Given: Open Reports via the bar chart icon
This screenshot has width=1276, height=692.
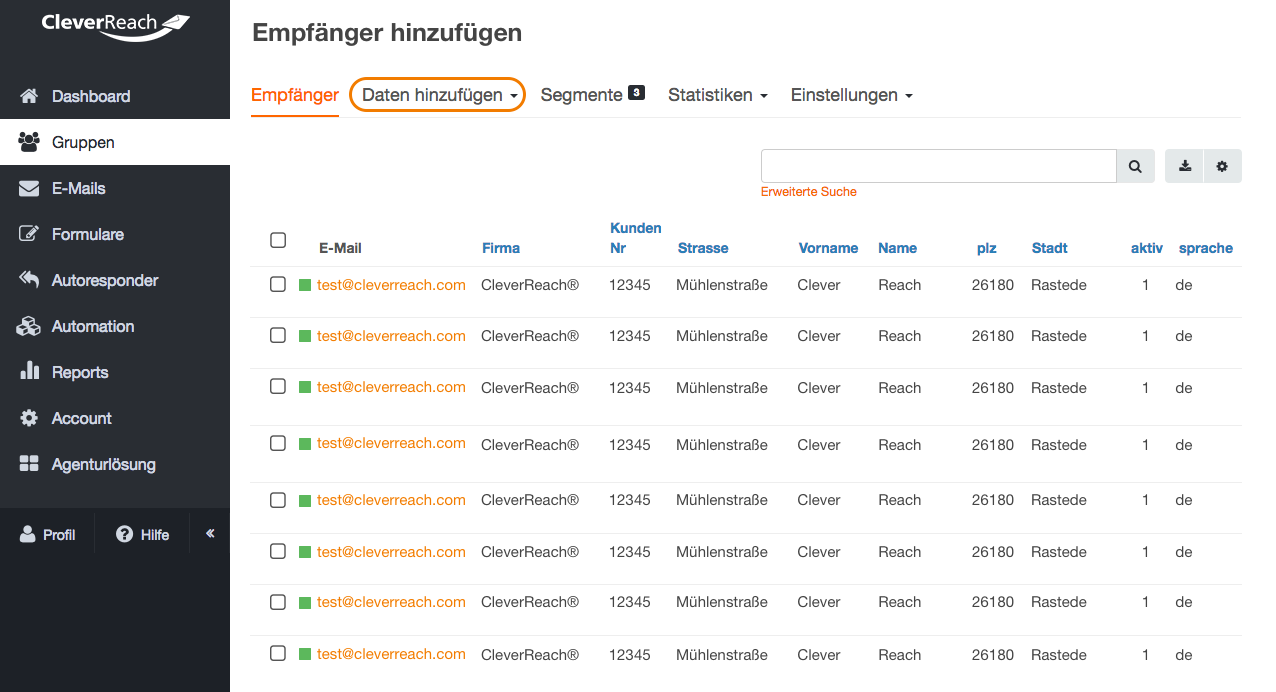Looking at the screenshot, I should pyautogui.click(x=29, y=371).
